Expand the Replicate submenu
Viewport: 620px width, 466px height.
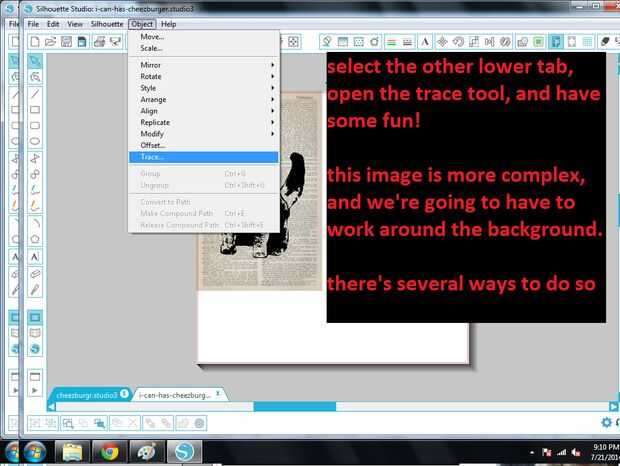tap(204, 122)
